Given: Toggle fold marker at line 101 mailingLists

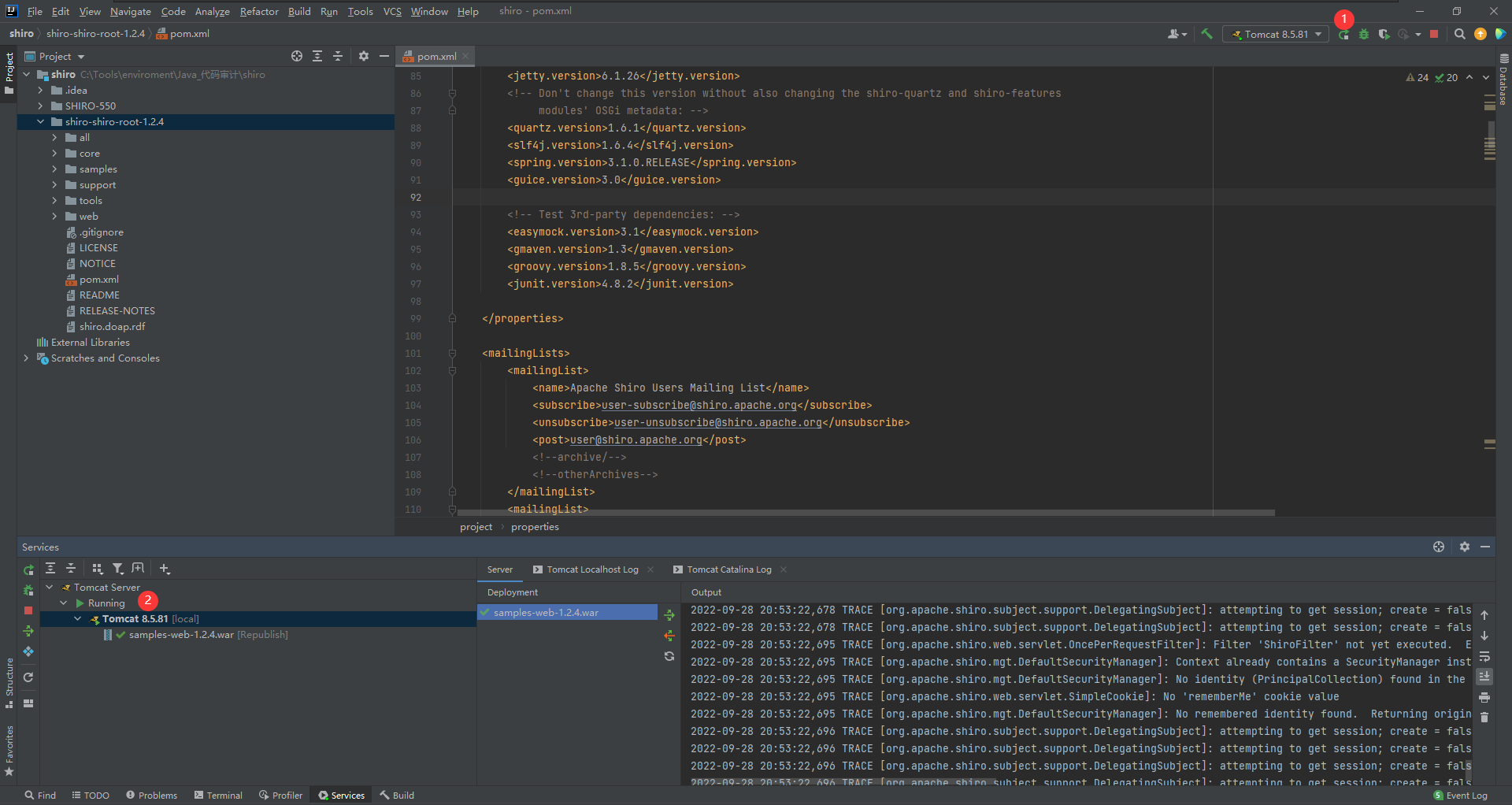Looking at the screenshot, I should 453,354.
